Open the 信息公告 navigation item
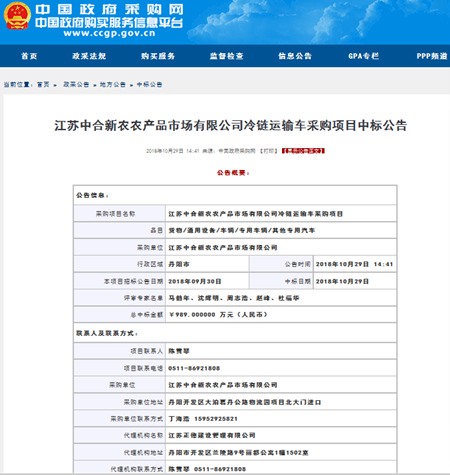Viewport: 450px width, 475px height. [x=295, y=56]
